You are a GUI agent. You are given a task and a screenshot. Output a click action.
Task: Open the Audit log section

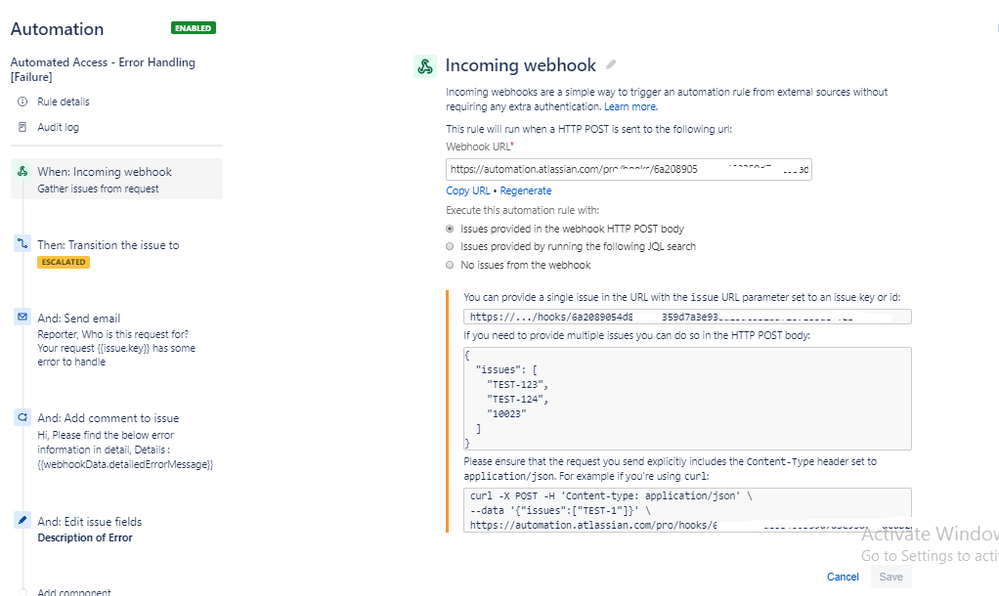pos(58,127)
